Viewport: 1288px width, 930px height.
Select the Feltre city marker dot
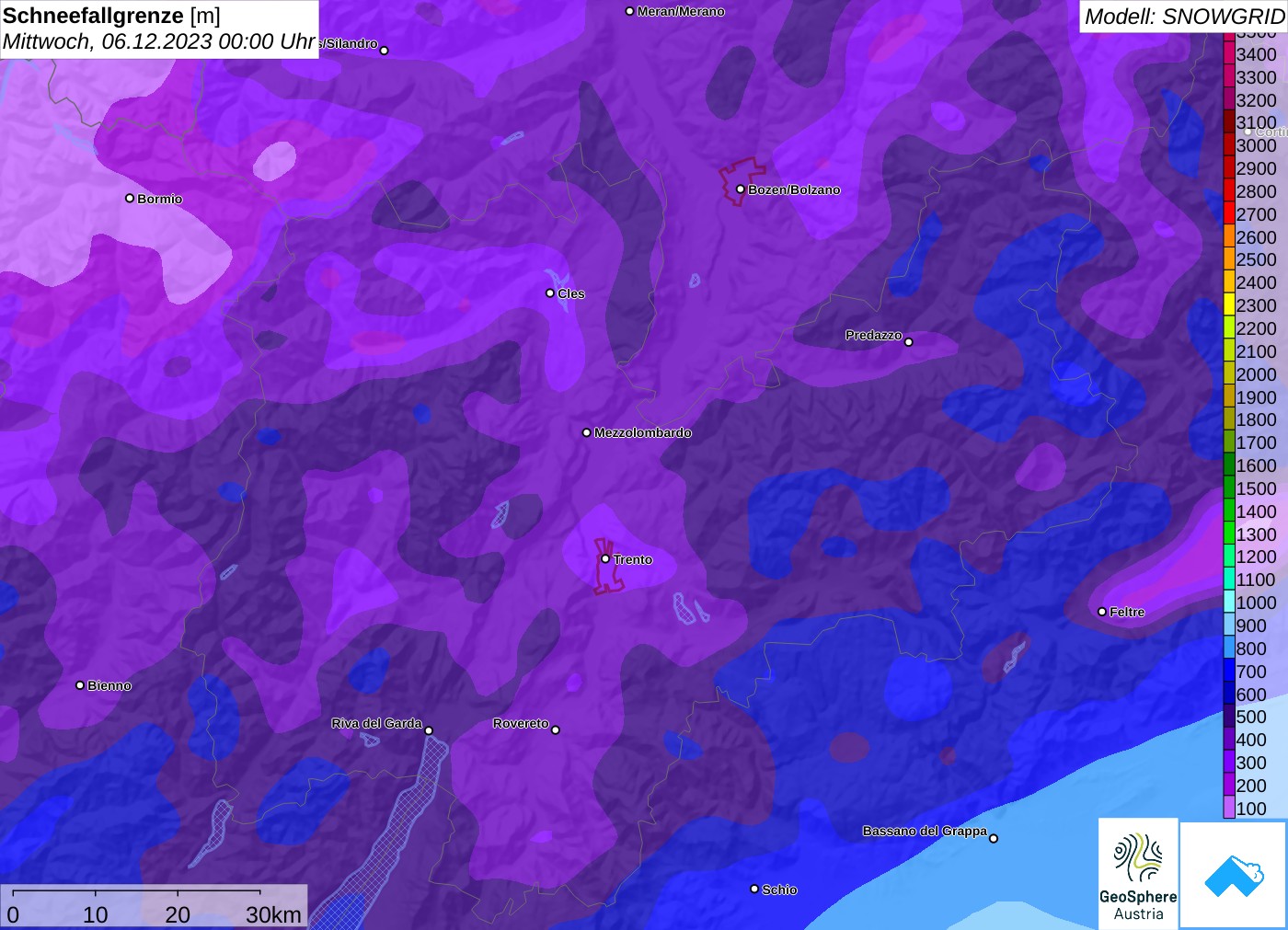point(1102,612)
